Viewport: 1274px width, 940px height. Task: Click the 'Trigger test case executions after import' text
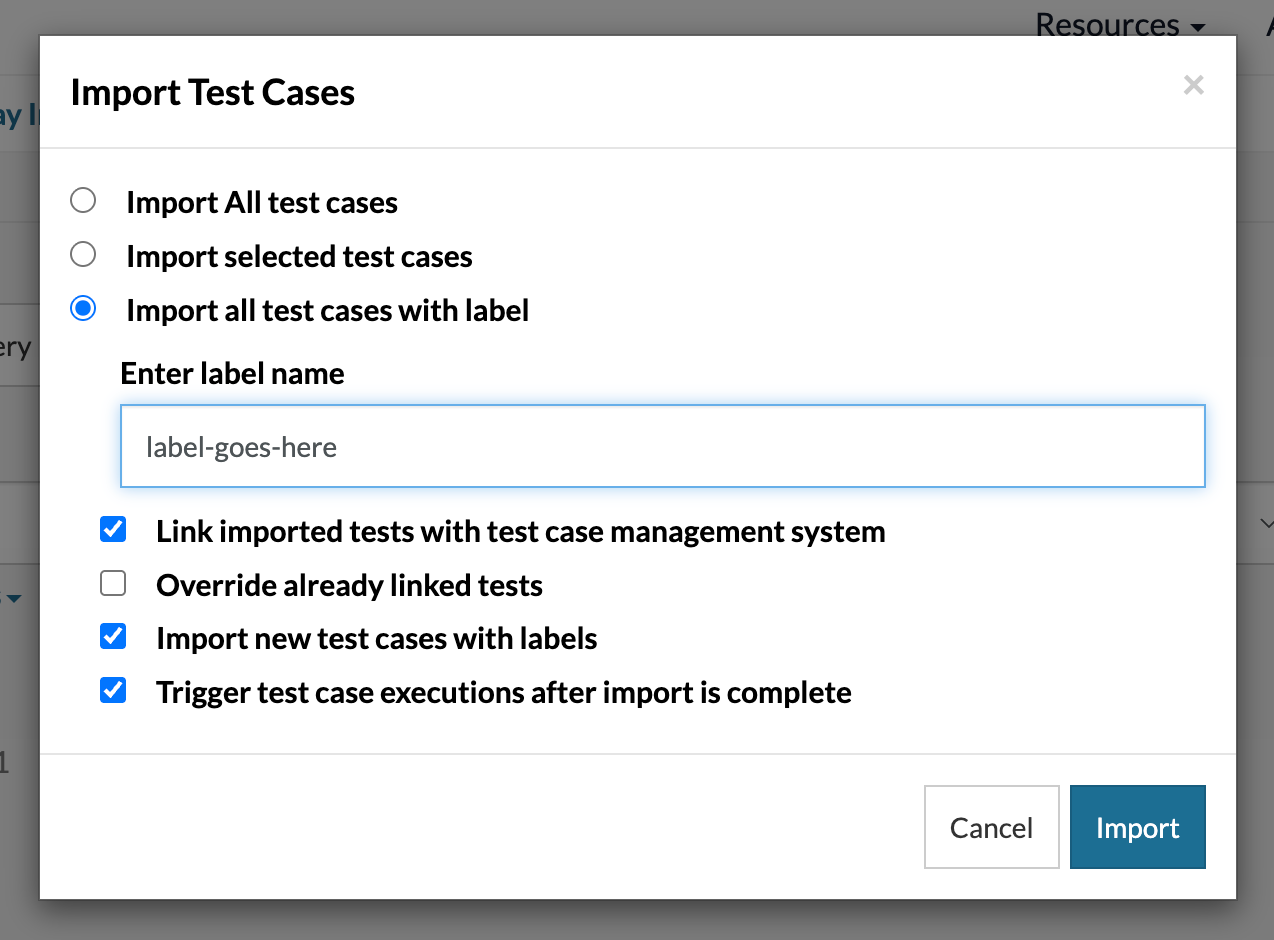503,693
